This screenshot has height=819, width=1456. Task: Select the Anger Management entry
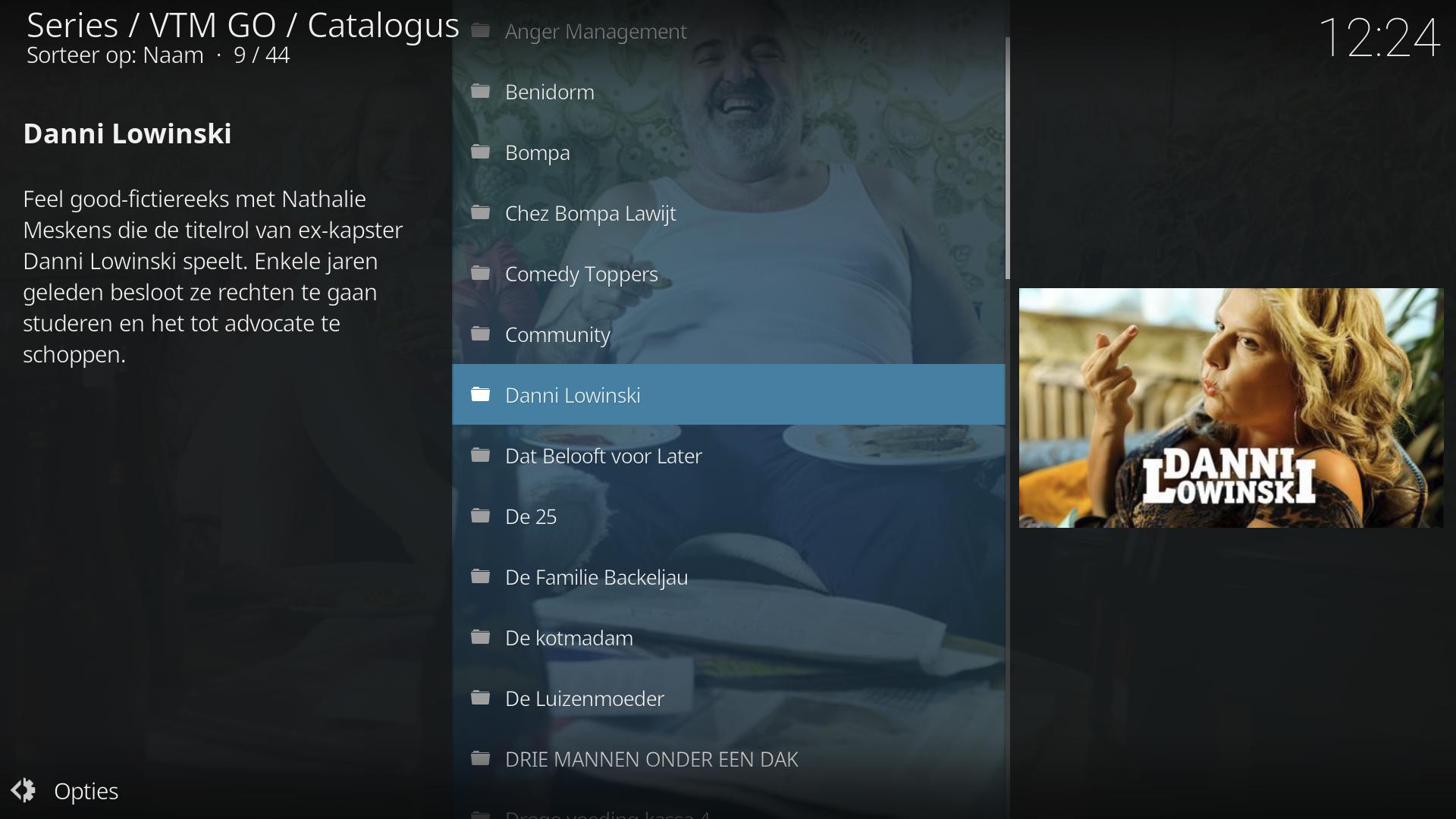(x=595, y=31)
